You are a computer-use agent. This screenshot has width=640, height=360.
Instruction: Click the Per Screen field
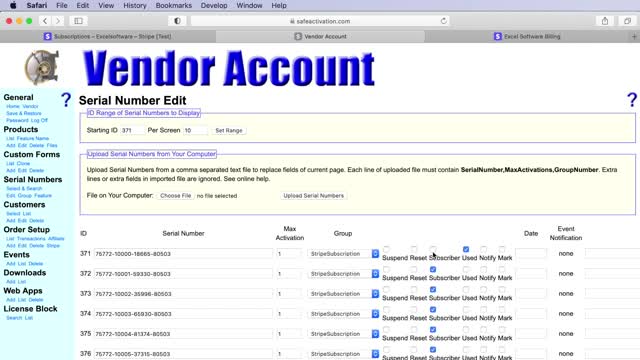pyautogui.click(x=195, y=130)
